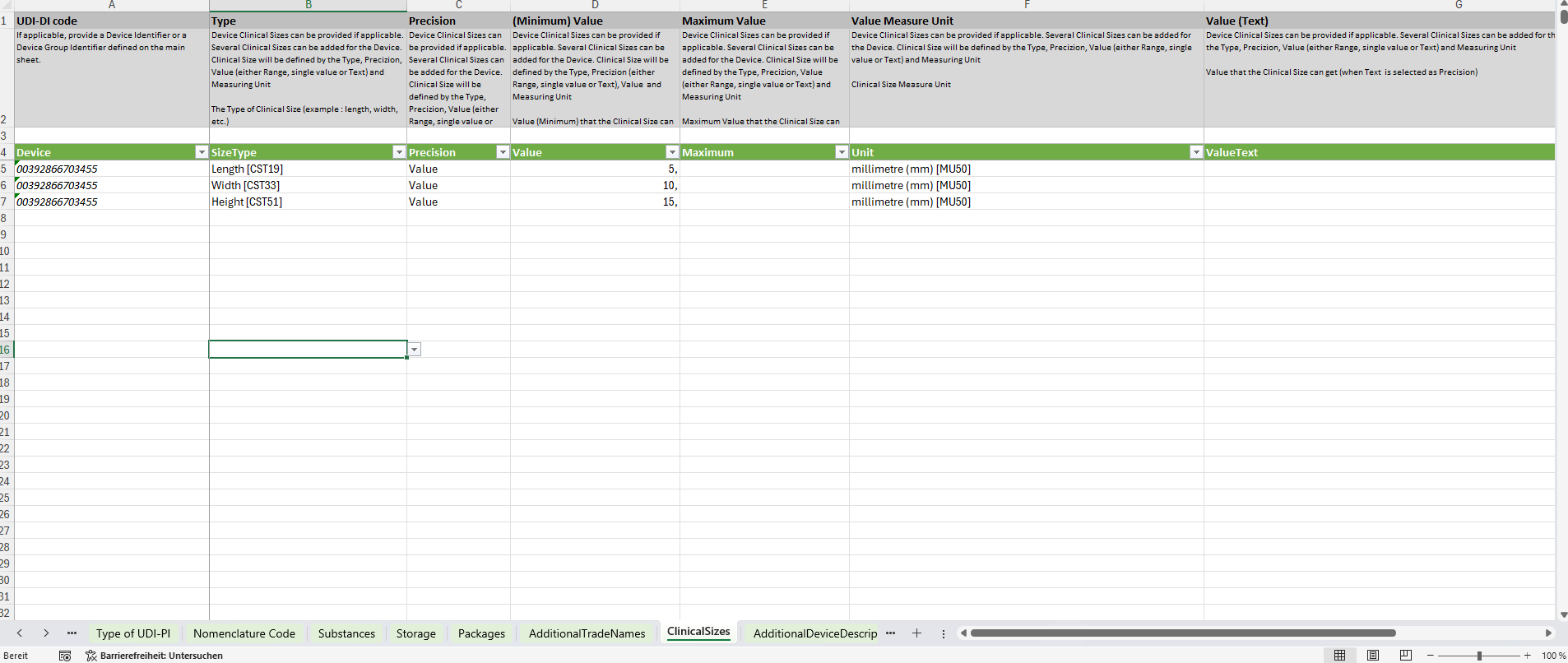The width and height of the screenshot is (1568, 663).
Task: Switch to Normal view
Action: [x=1340, y=656]
